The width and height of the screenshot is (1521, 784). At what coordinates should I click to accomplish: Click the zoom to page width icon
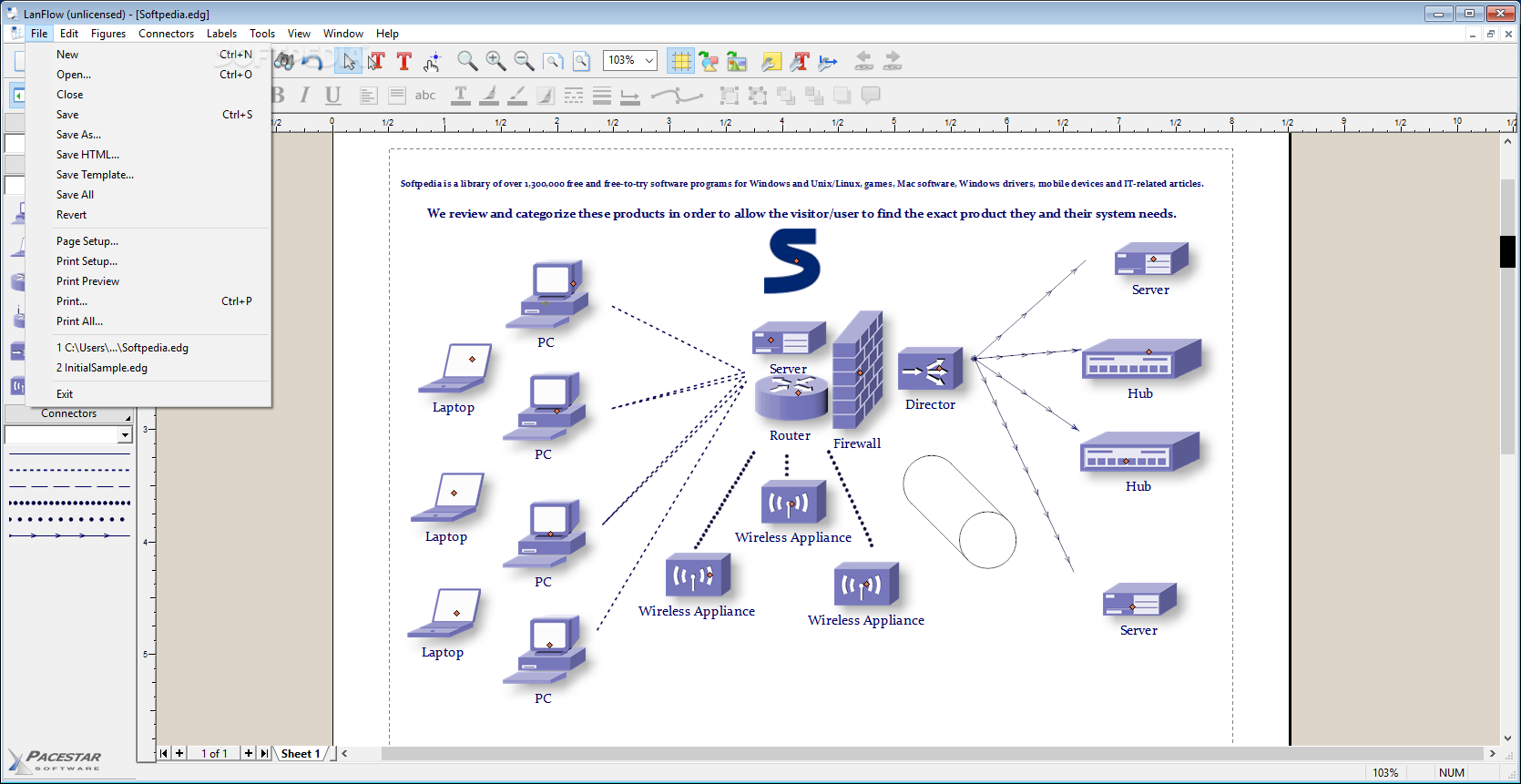(x=553, y=61)
